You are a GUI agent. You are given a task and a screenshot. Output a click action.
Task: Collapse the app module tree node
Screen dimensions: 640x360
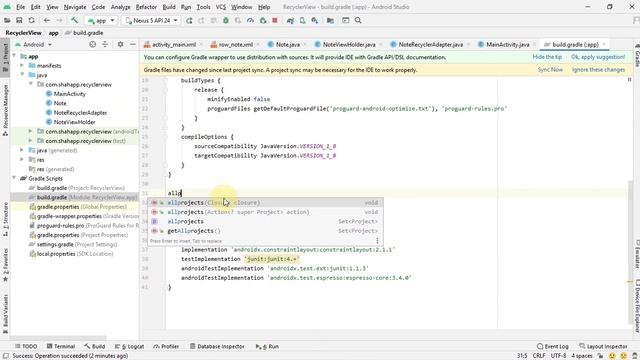tap(14, 56)
